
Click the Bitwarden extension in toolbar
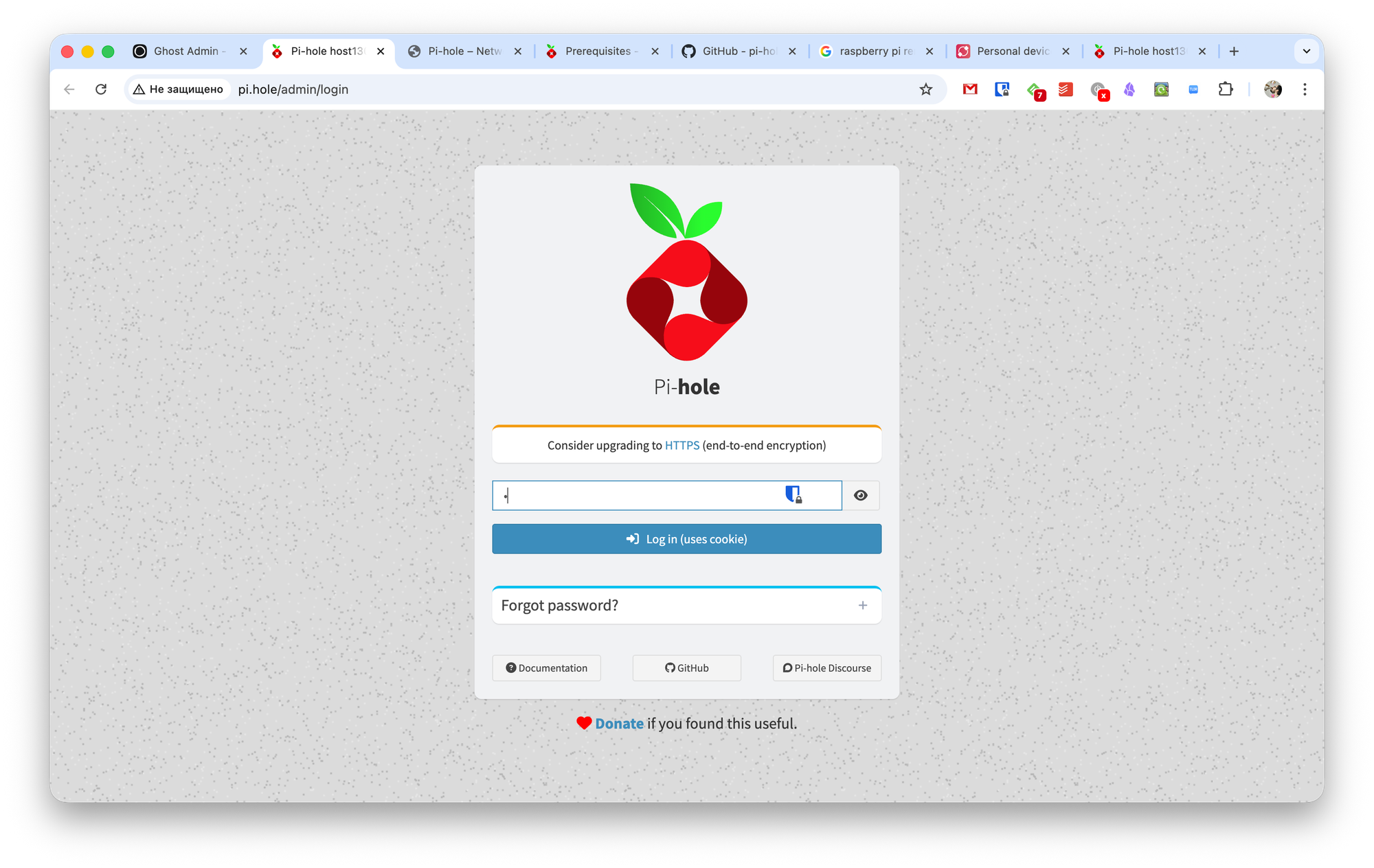(1002, 89)
